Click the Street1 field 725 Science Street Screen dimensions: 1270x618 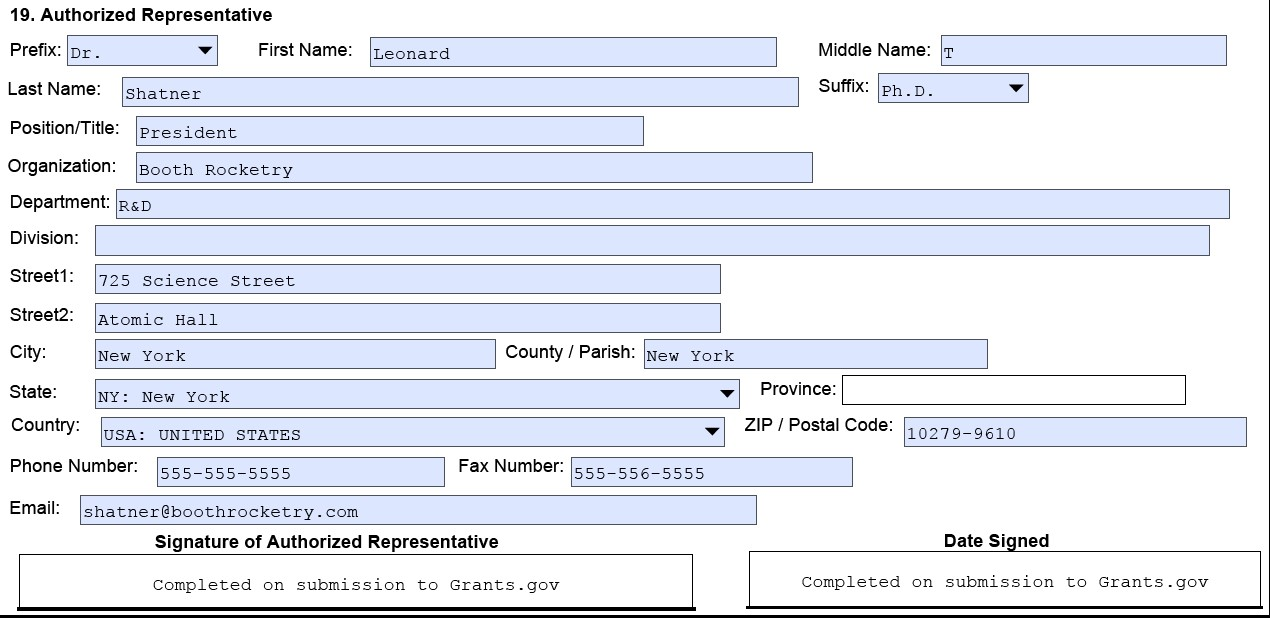coord(408,279)
